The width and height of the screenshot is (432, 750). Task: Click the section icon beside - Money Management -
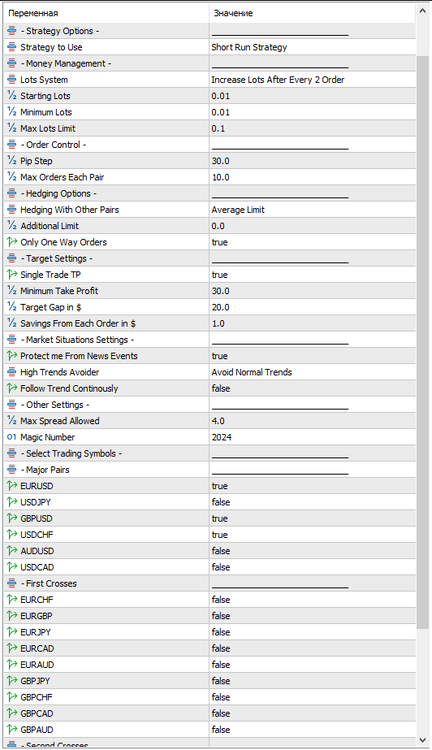coord(12,64)
